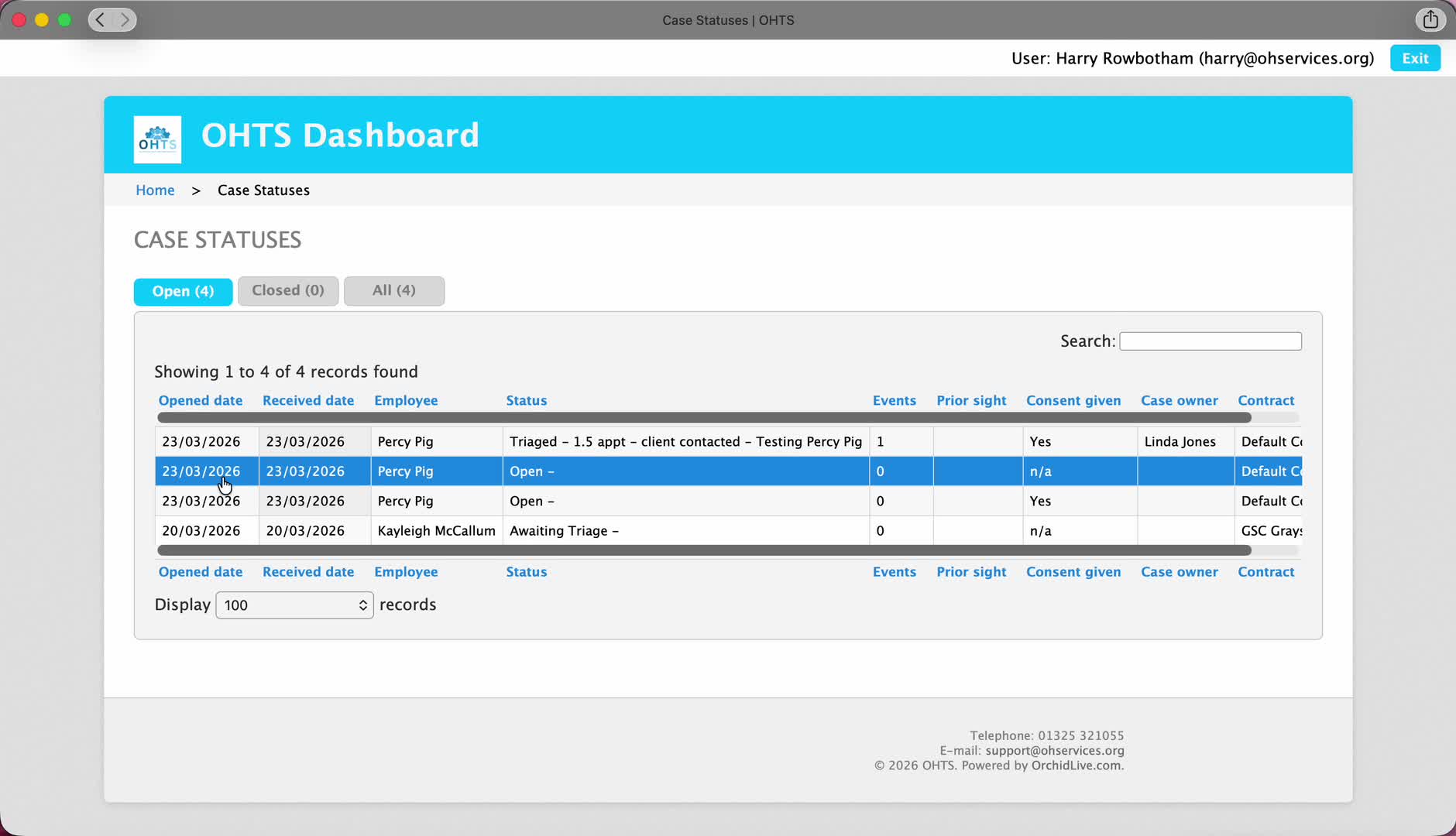
Task: Click the OHTS logo icon
Action: click(x=157, y=139)
